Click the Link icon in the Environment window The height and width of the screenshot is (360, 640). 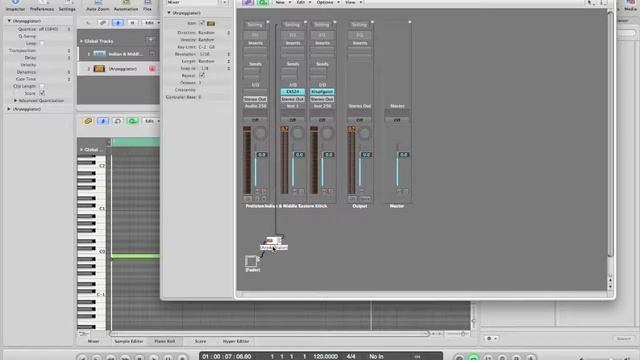[x=248, y=2]
